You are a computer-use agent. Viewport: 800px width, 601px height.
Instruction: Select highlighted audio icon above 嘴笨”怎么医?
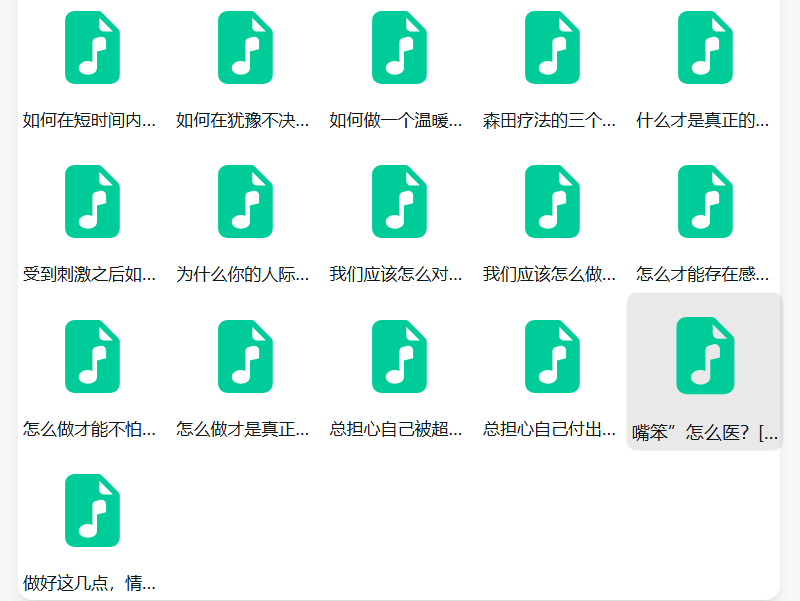[705, 356]
